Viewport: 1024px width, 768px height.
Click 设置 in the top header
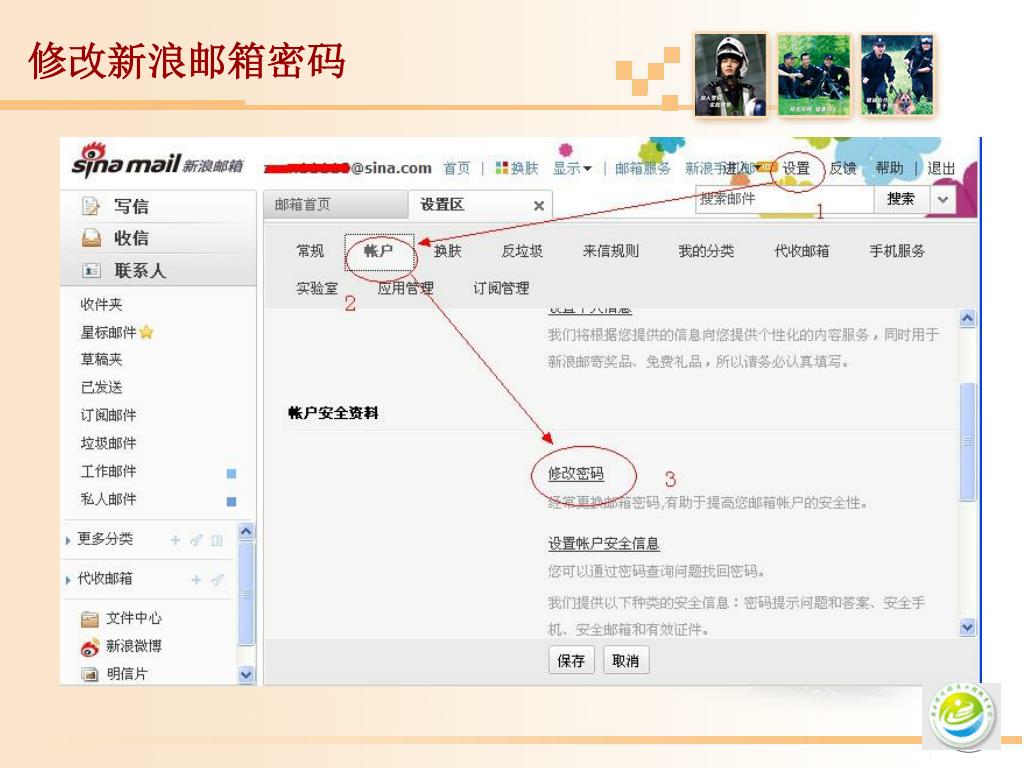click(x=797, y=168)
